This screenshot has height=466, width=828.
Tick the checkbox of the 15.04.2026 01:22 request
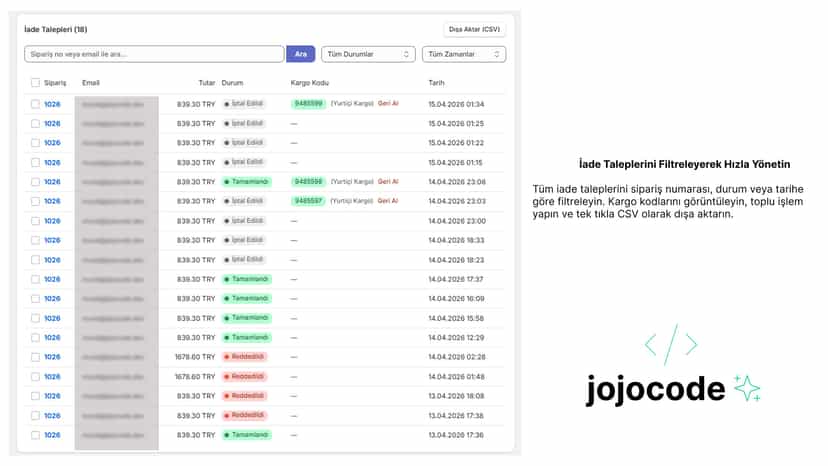tap(35, 143)
